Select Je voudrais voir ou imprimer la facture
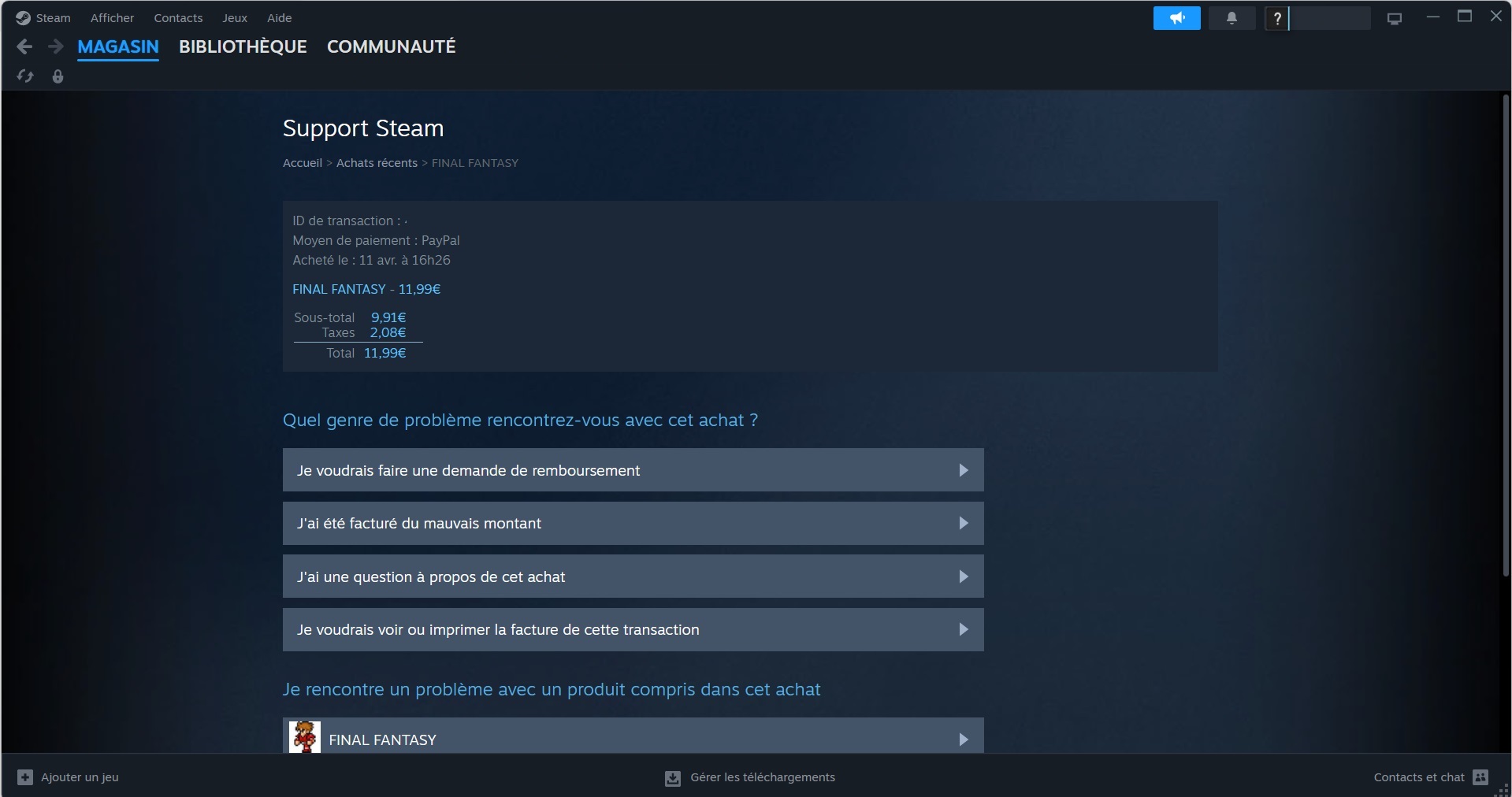Viewport: 1512px width, 797px height. click(633, 629)
